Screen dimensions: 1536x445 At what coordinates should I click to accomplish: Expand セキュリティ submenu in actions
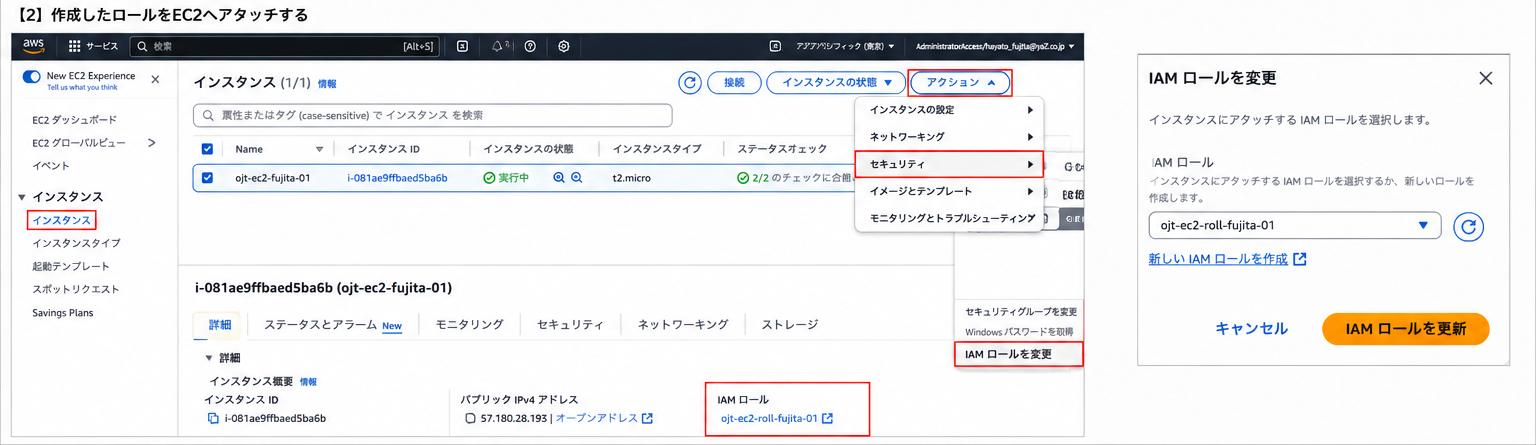[x=949, y=163]
